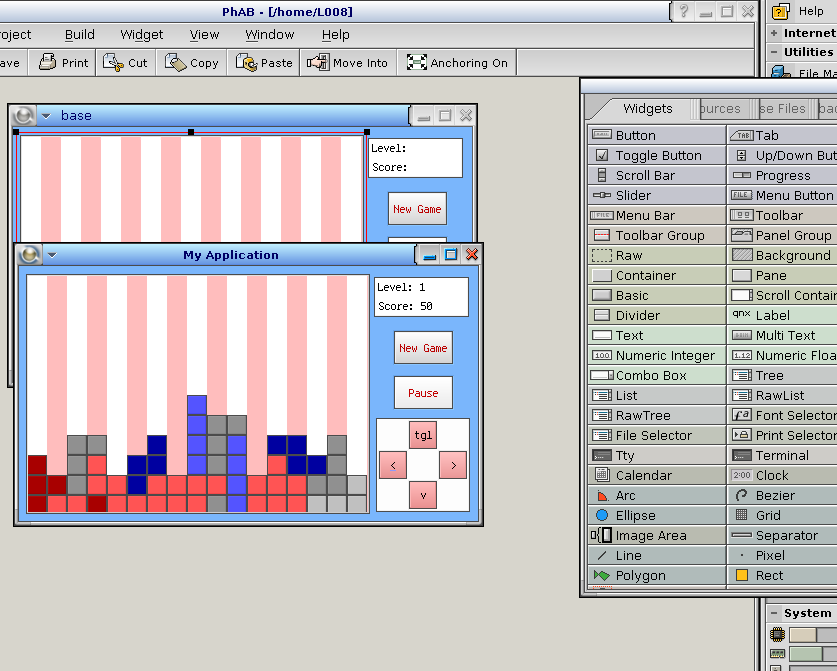Viewport: 837px width, 671px height.
Task: Open the base window menu arrow
Action: tap(46, 116)
